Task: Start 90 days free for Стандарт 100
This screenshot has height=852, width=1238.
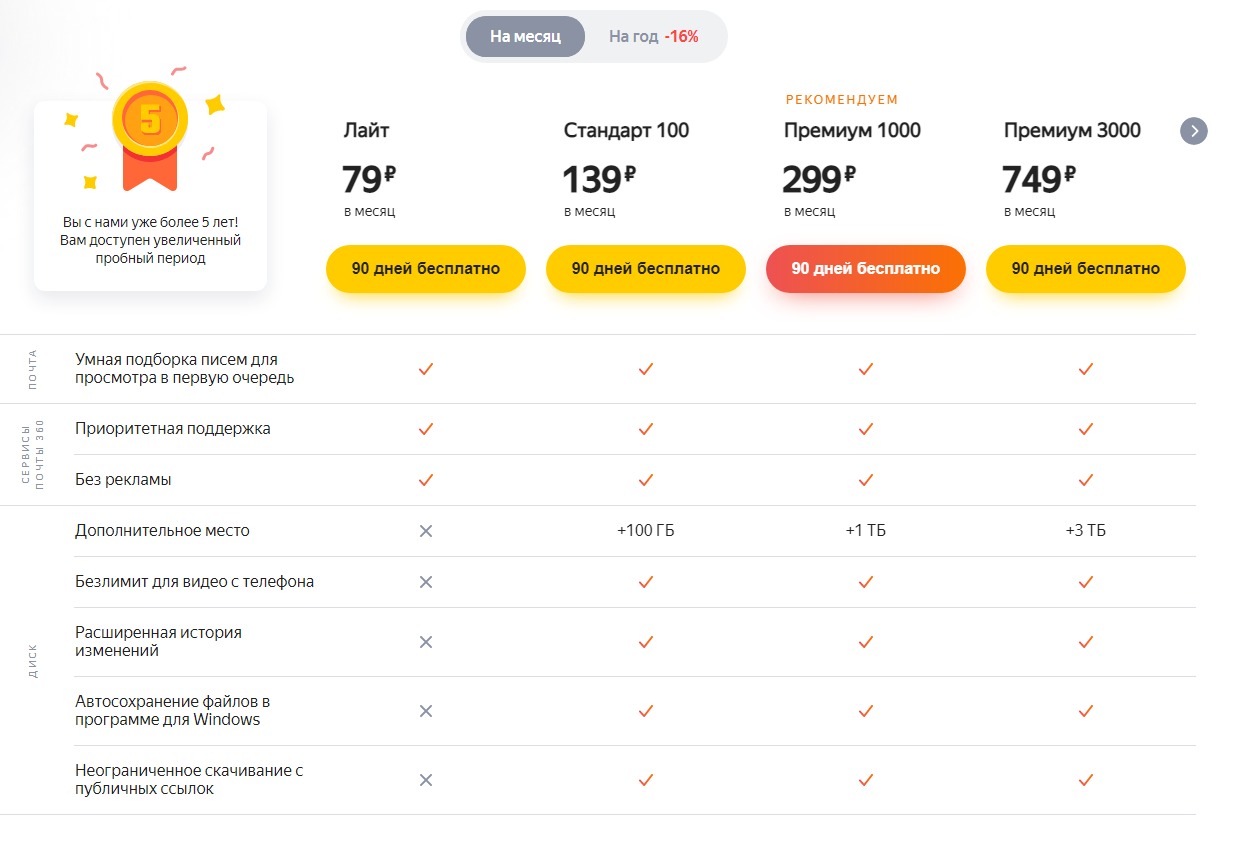Action: coord(646,269)
